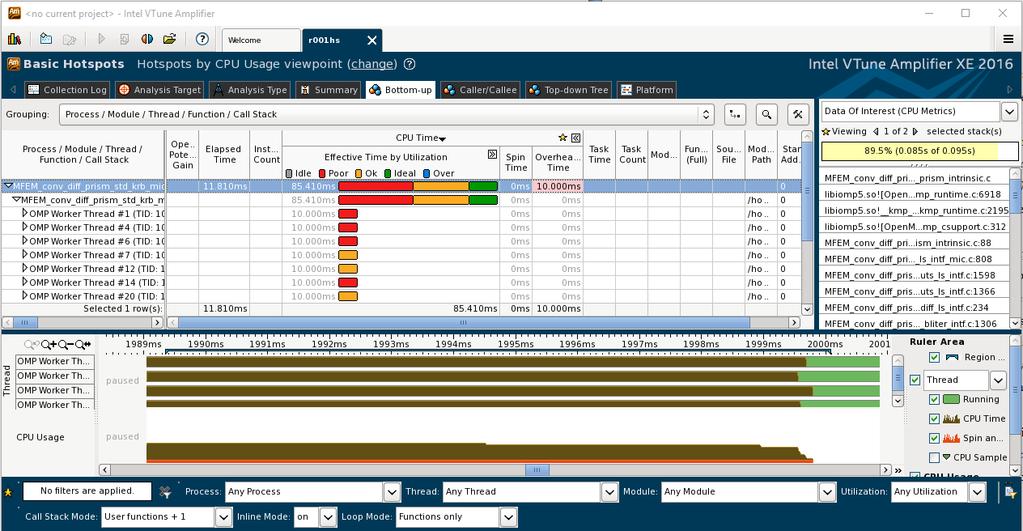Select stack entry ending ls_intf_mic.c:808
The height and width of the screenshot is (531, 1023).
[913, 259]
